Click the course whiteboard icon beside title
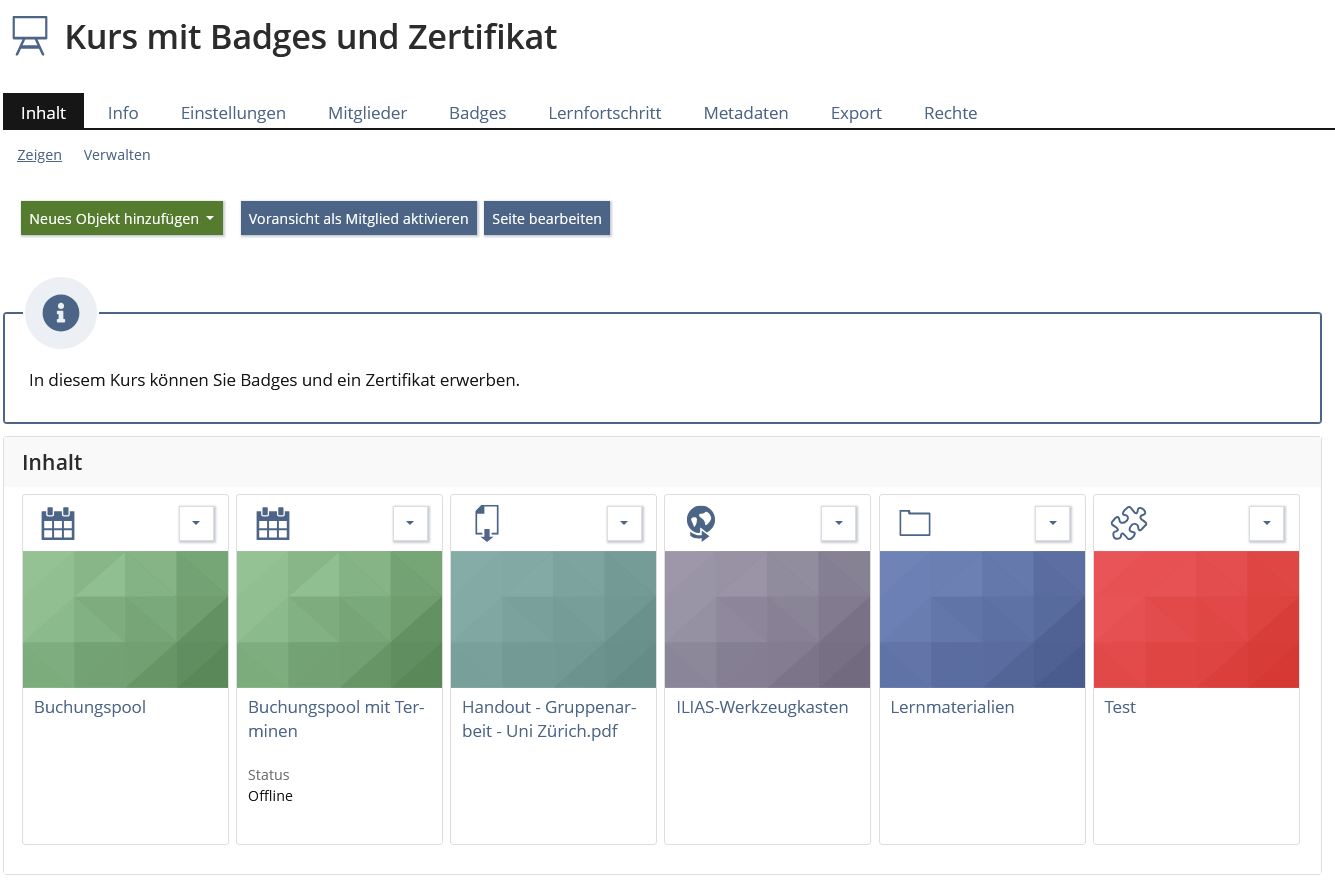 tap(30, 36)
